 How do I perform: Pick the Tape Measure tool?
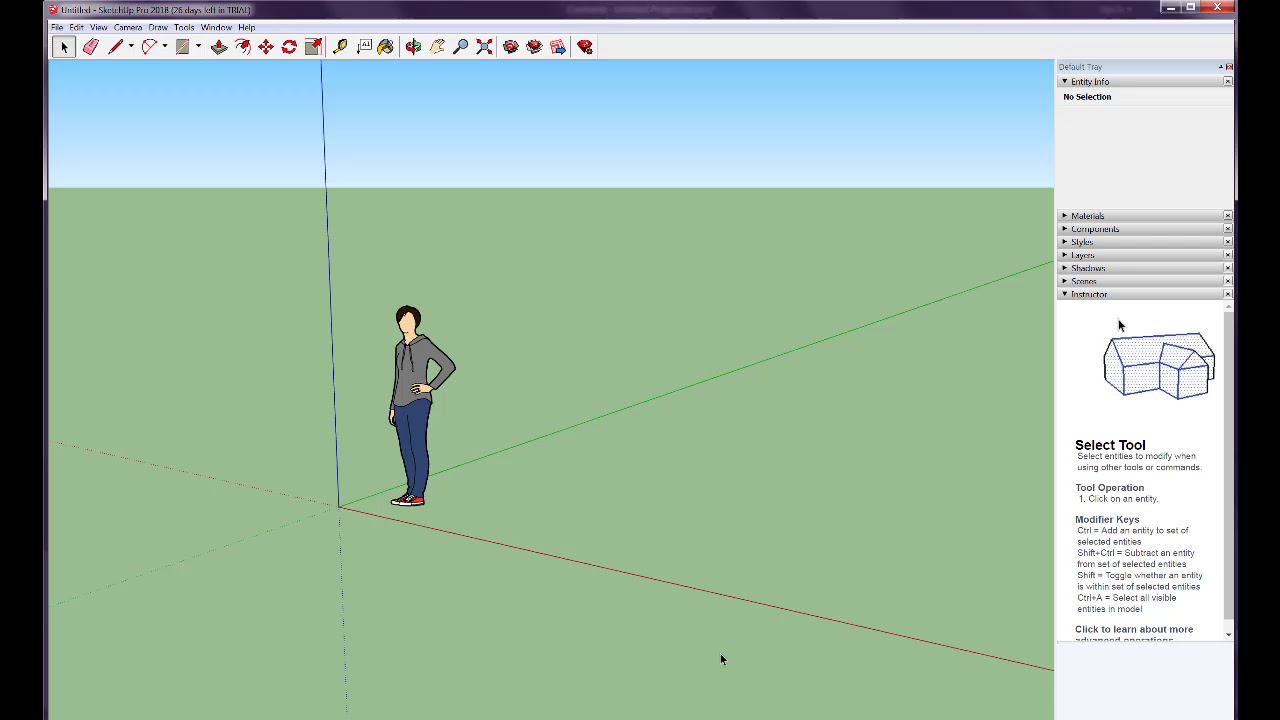coord(340,47)
